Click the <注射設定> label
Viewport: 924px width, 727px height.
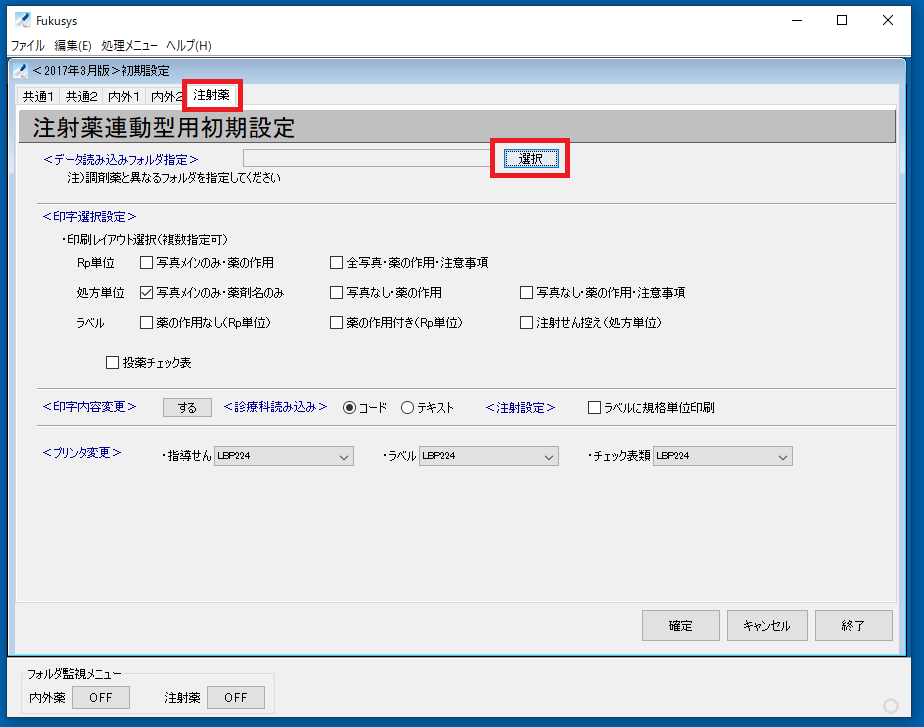pos(520,408)
